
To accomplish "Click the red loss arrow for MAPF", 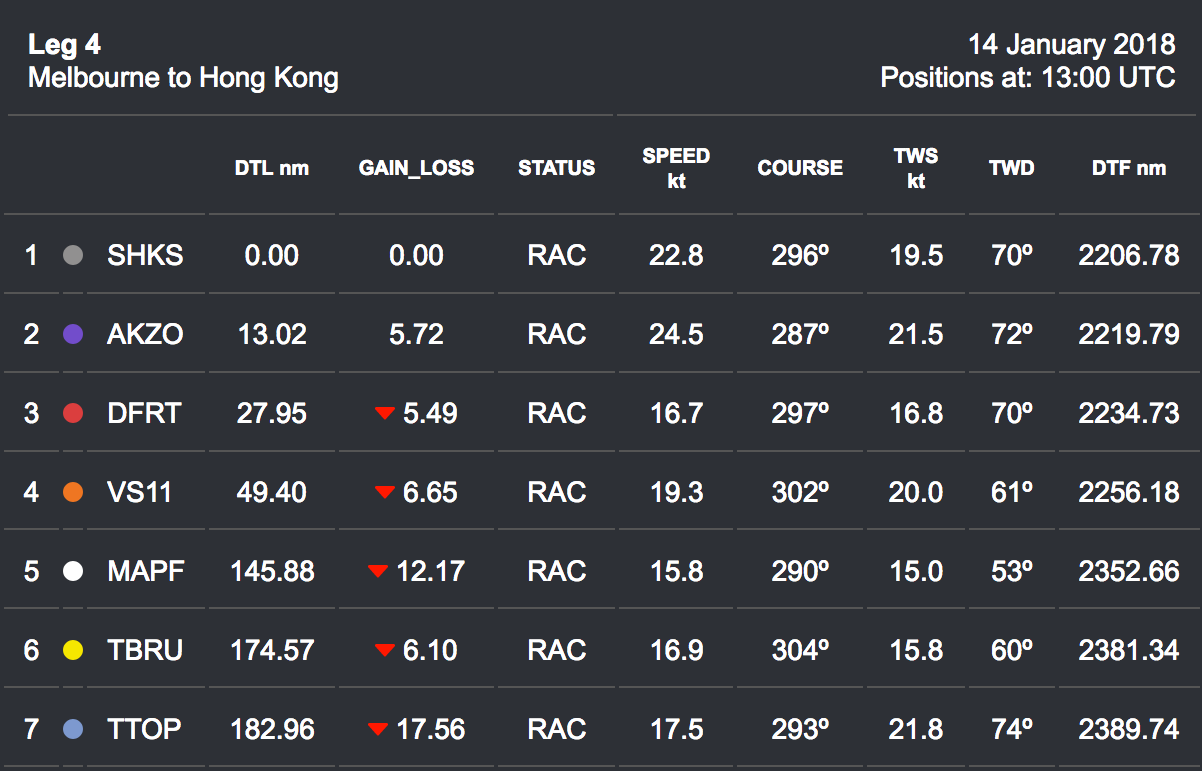I will coord(378,571).
